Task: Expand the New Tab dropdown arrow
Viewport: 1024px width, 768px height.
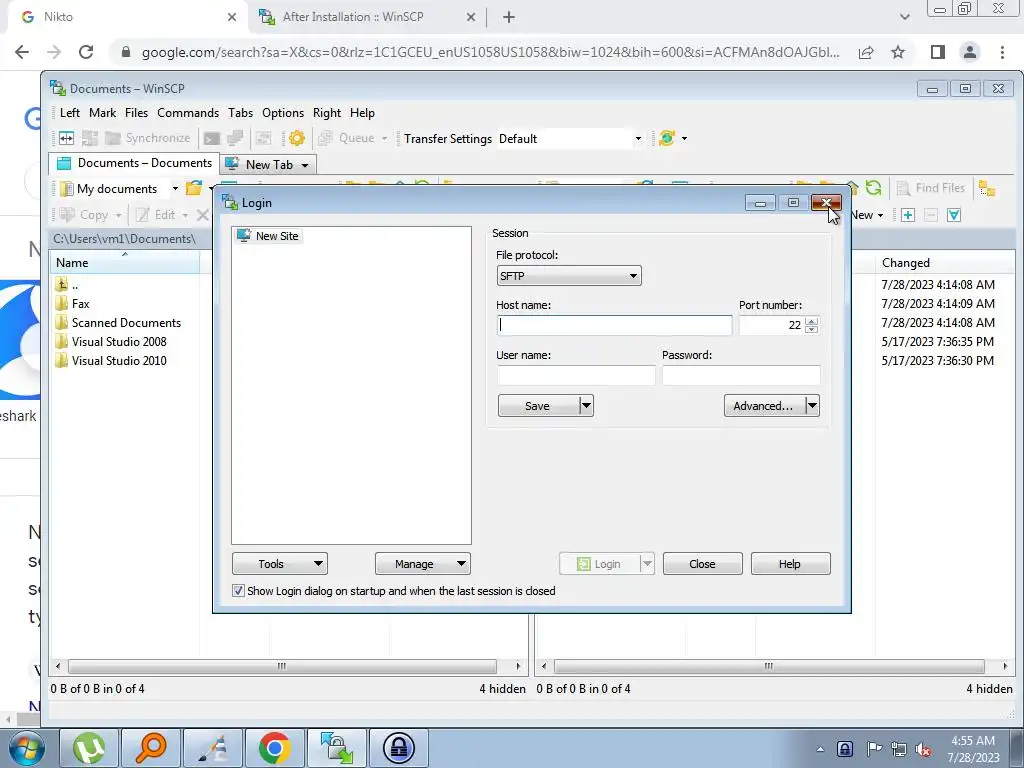Action: coord(305,165)
